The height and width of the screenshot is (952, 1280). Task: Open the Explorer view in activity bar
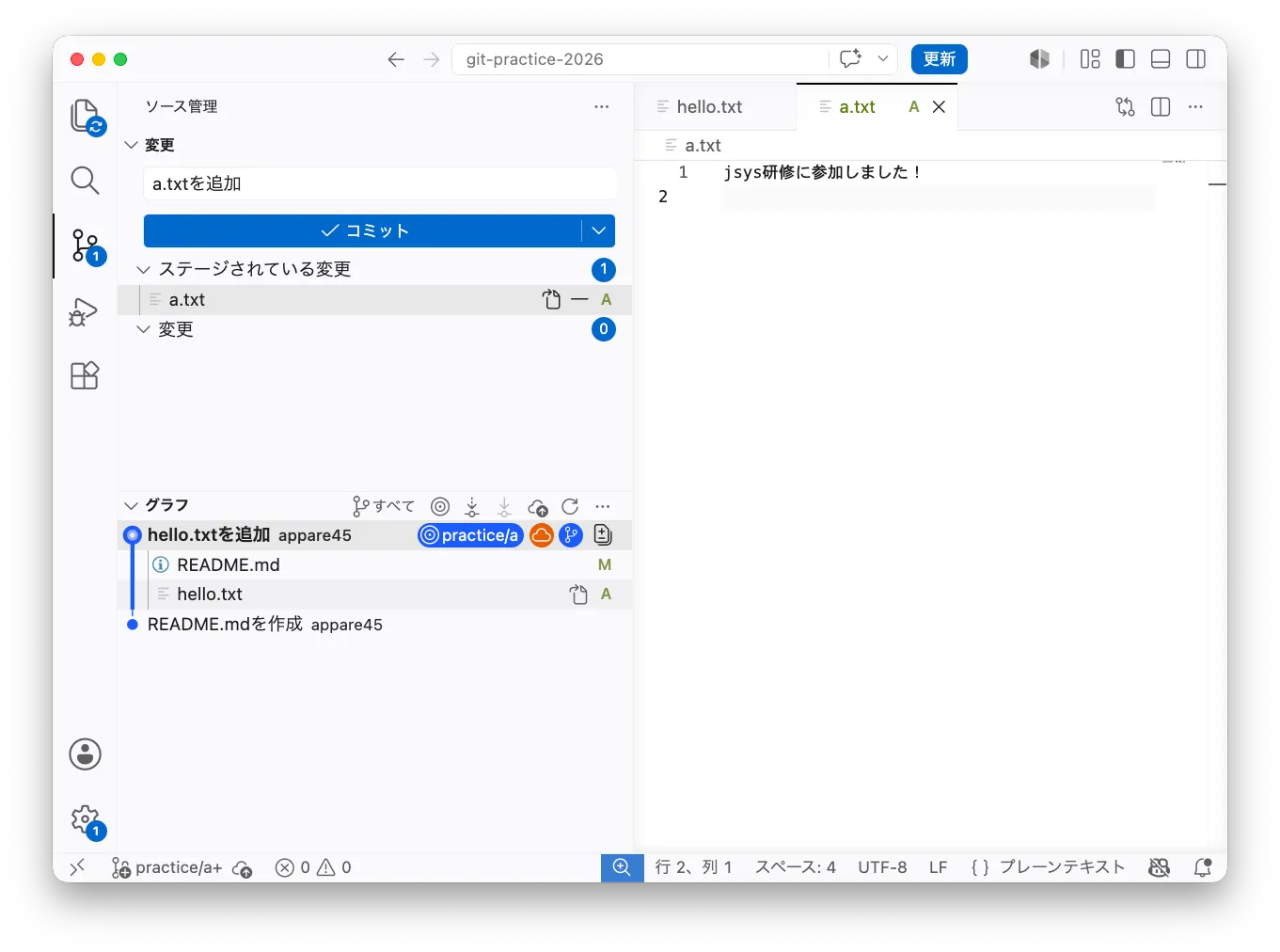point(86,117)
